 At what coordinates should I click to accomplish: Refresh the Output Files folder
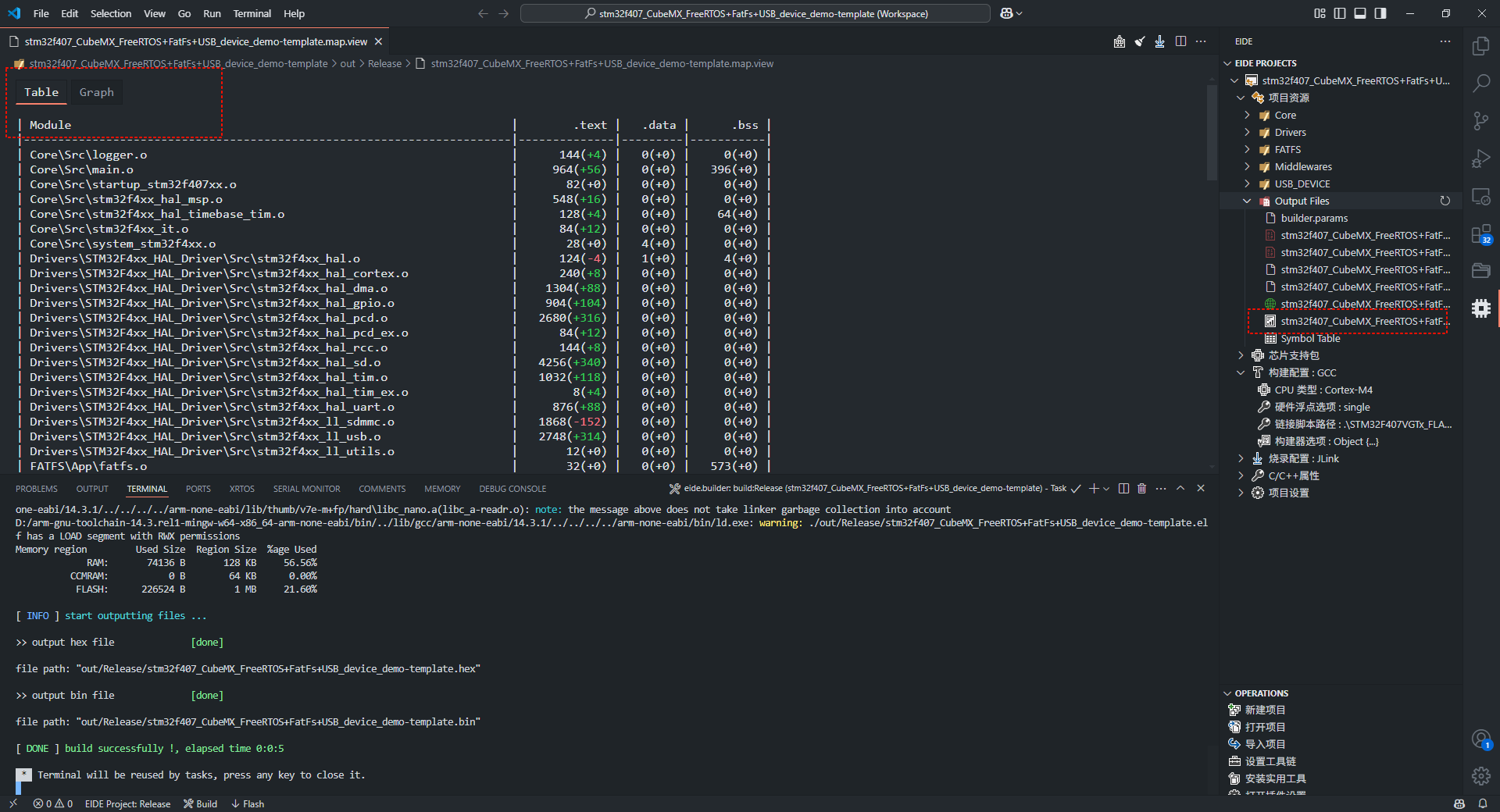(1445, 201)
